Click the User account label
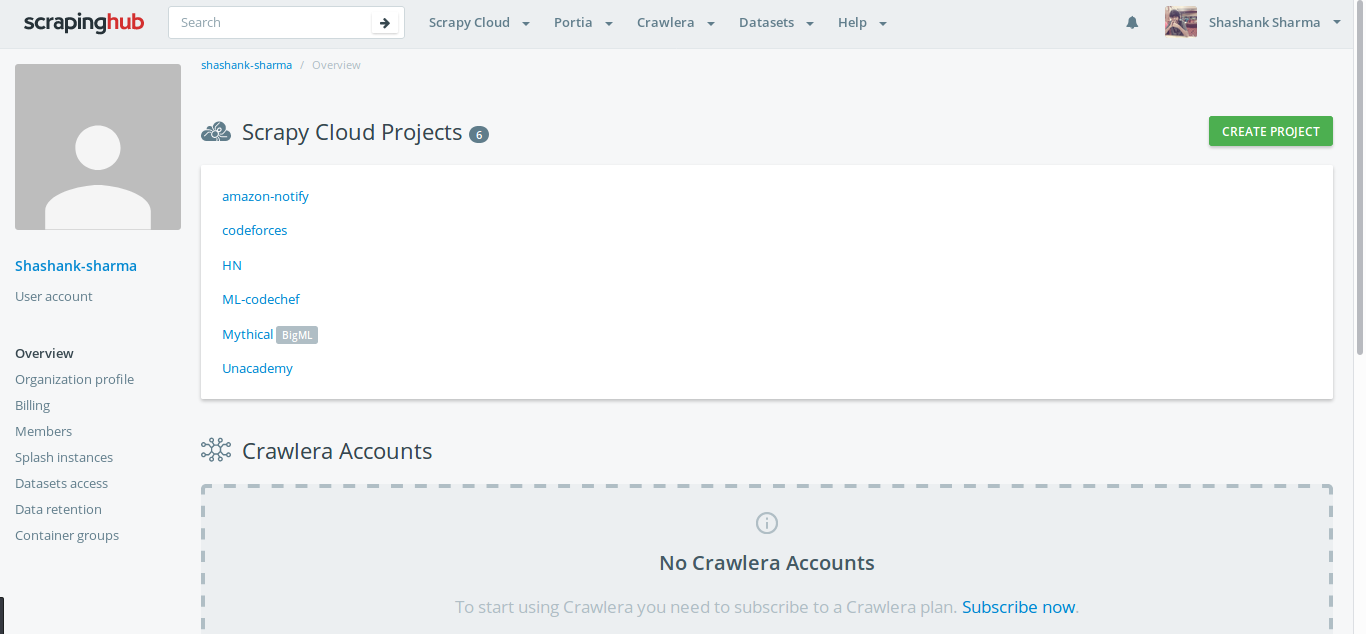 click(x=54, y=296)
